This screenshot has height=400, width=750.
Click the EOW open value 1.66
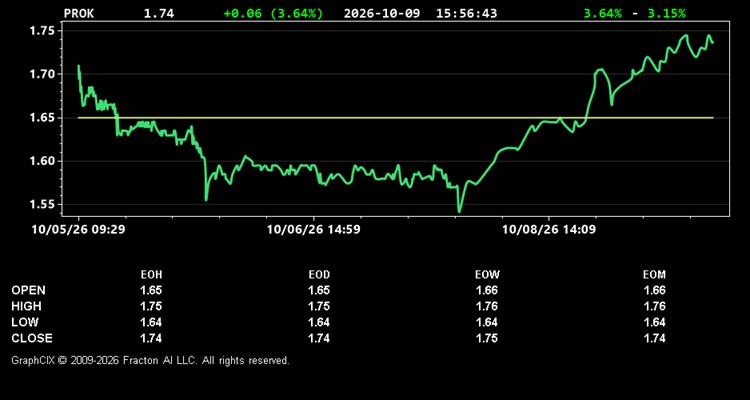(487, 290)
